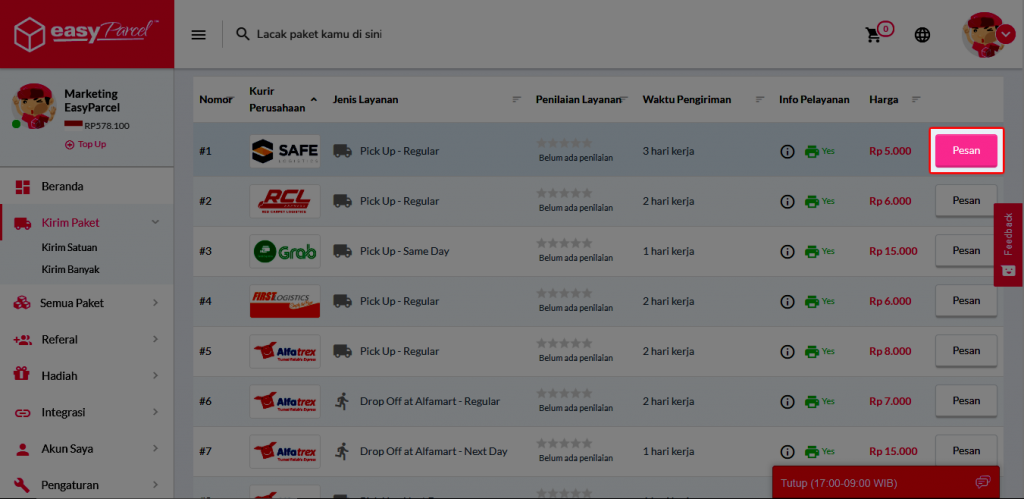Click printer icon in Grab row
Viewport: 1024px width, 499px height.
[x=812, y=251]
